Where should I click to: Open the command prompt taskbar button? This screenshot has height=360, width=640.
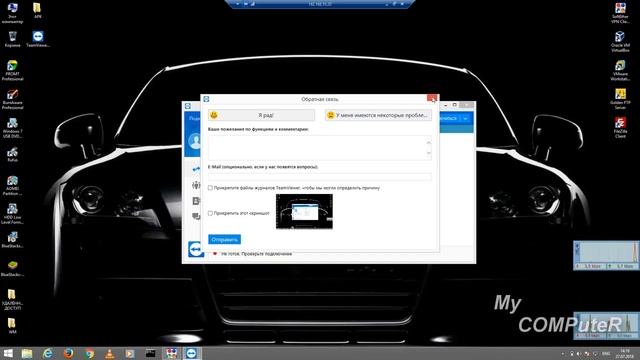click(x=151, y=353)
